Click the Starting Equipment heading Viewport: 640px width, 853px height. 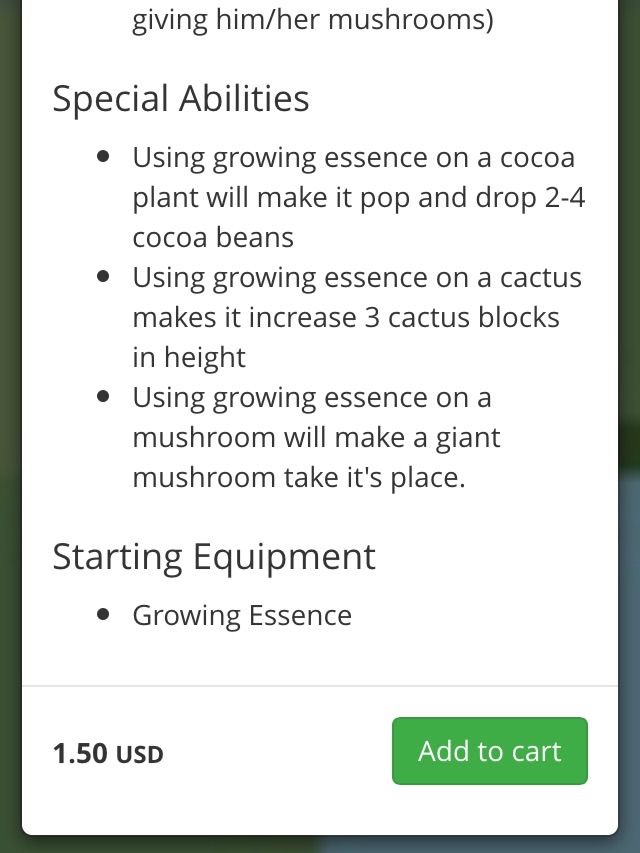coord(214,556)
